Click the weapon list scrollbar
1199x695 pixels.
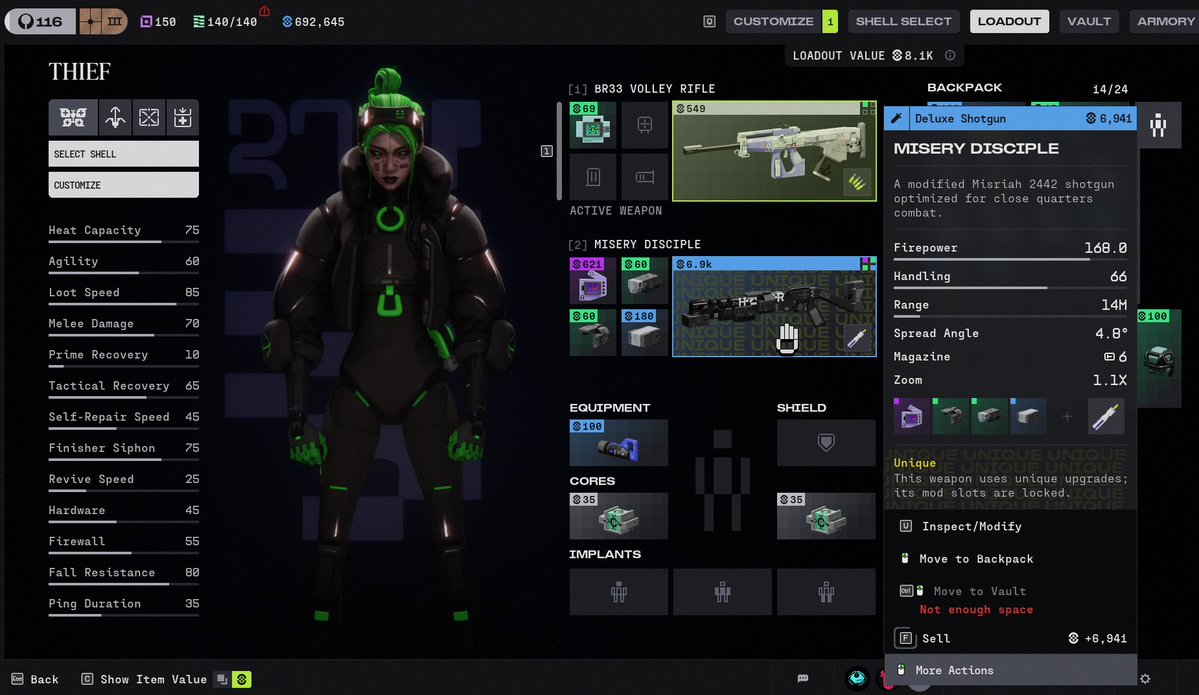click(x=559, y=151)
